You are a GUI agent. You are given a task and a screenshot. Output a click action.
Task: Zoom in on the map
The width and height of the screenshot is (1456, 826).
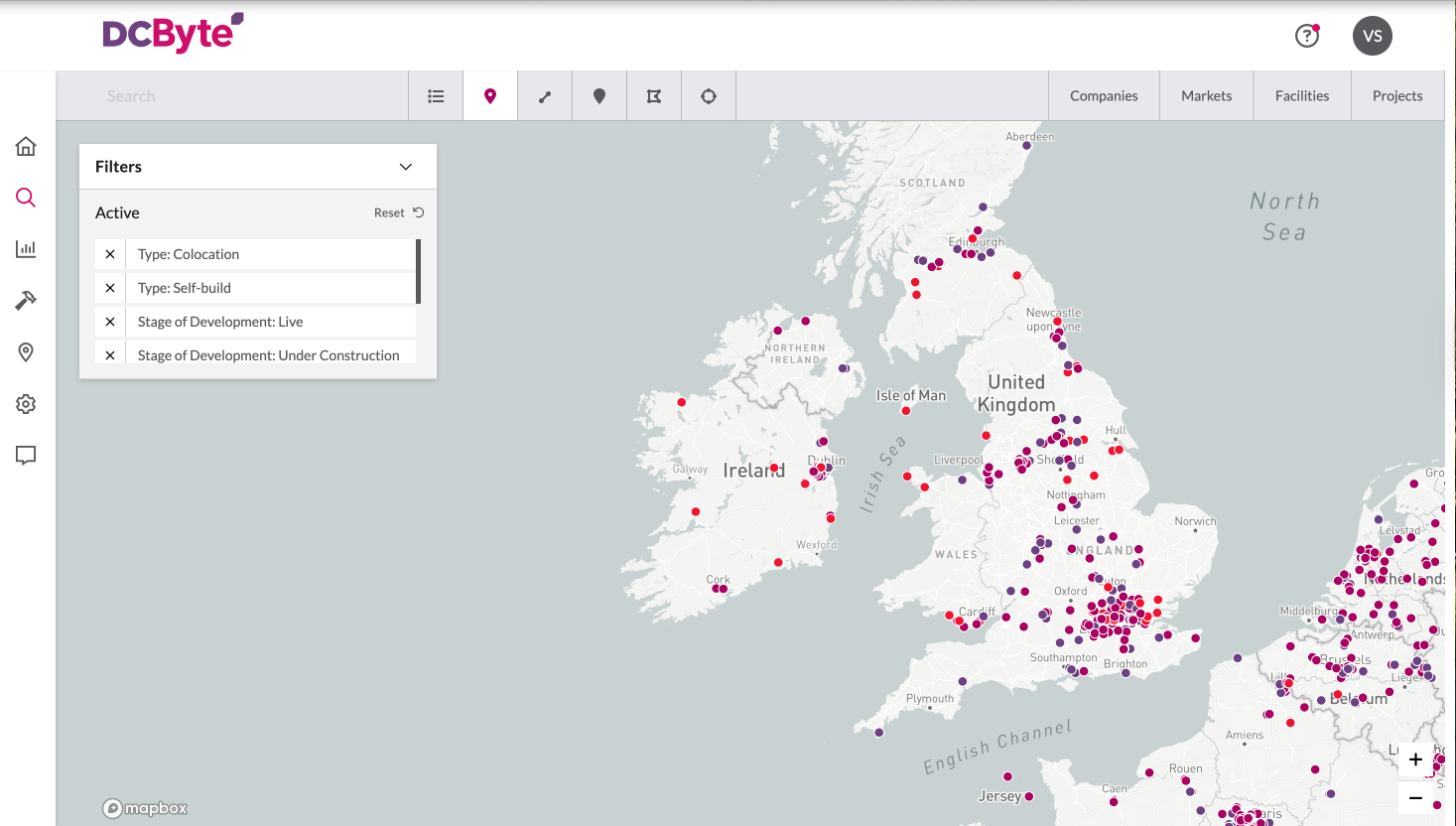click(x=1415, y=759)
